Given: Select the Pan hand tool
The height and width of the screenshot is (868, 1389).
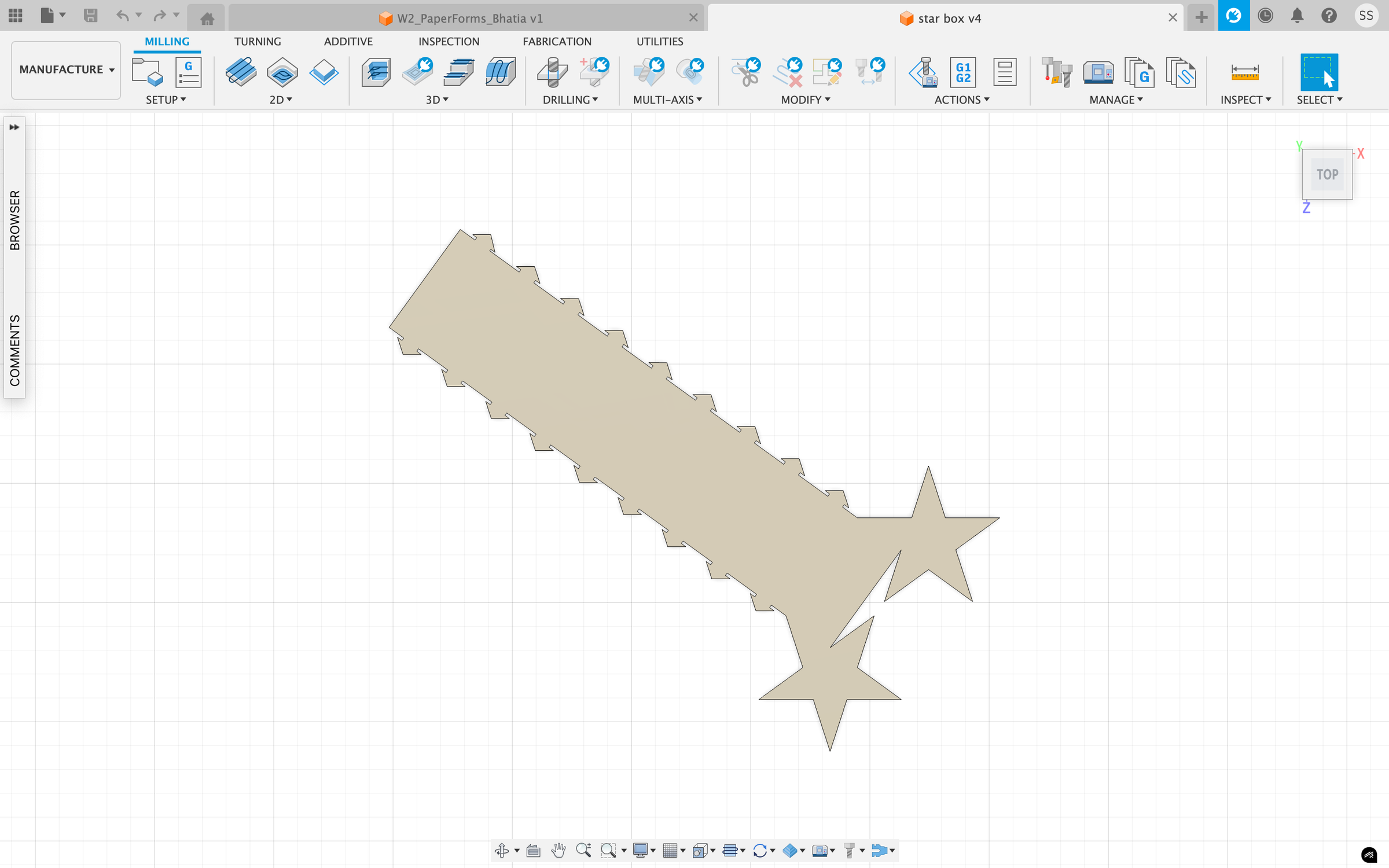Looking at the screenshot, I should (558, 850).
